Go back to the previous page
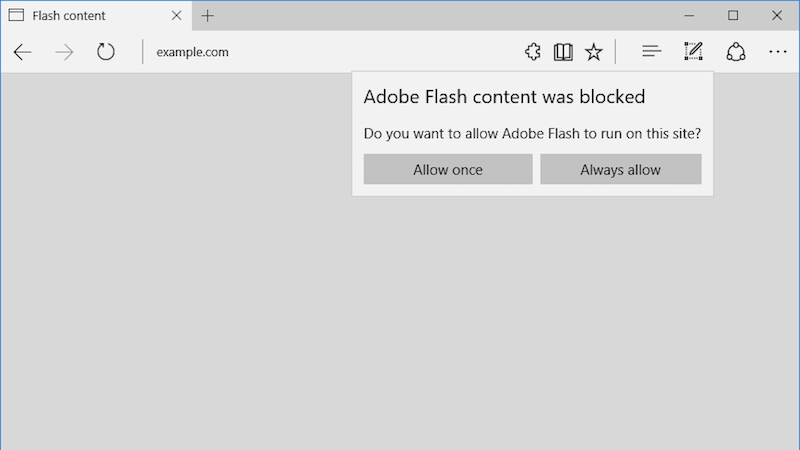Screen dimensions: 800x450 point(22,52)
